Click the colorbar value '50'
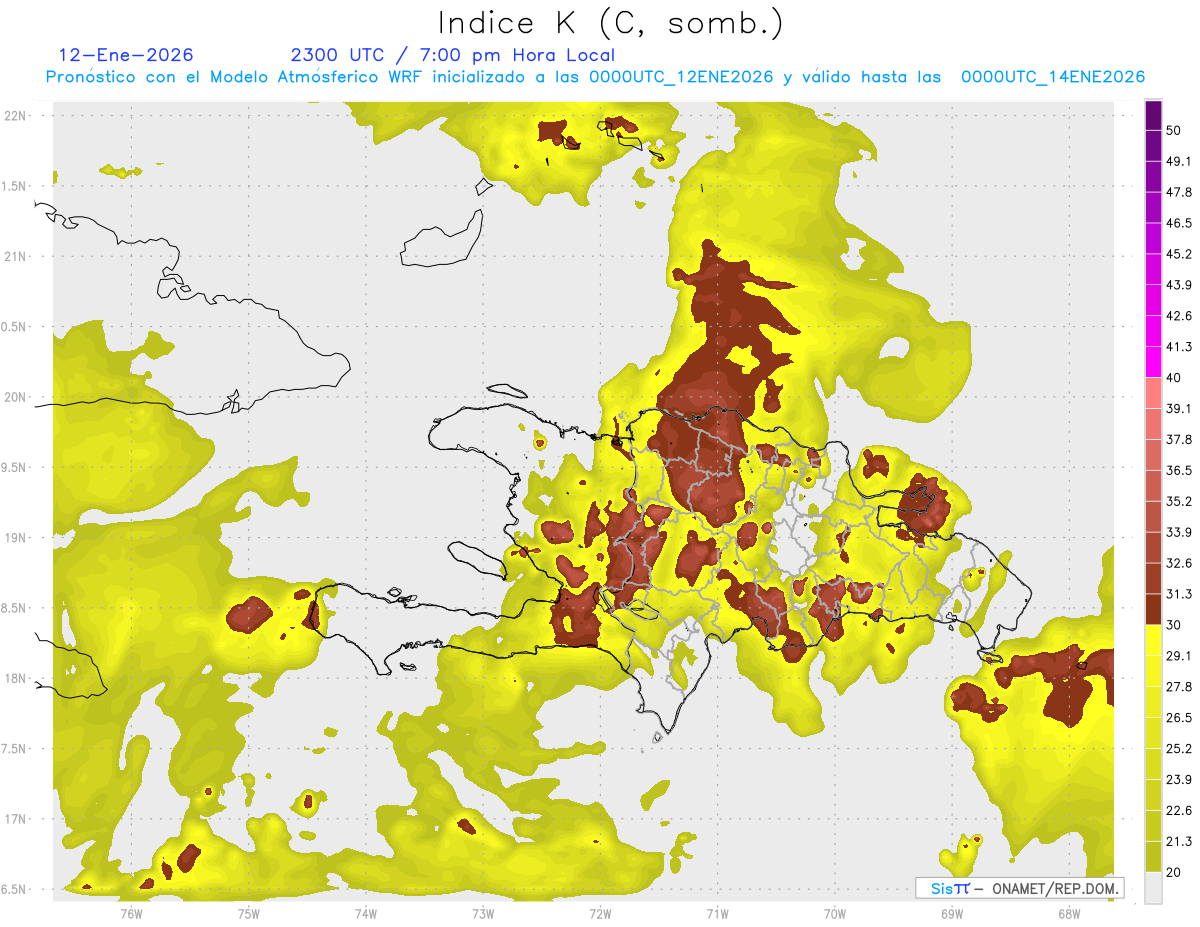Screen dimensions: 1200x927 pyautogui.click(x=1174, y=130)
